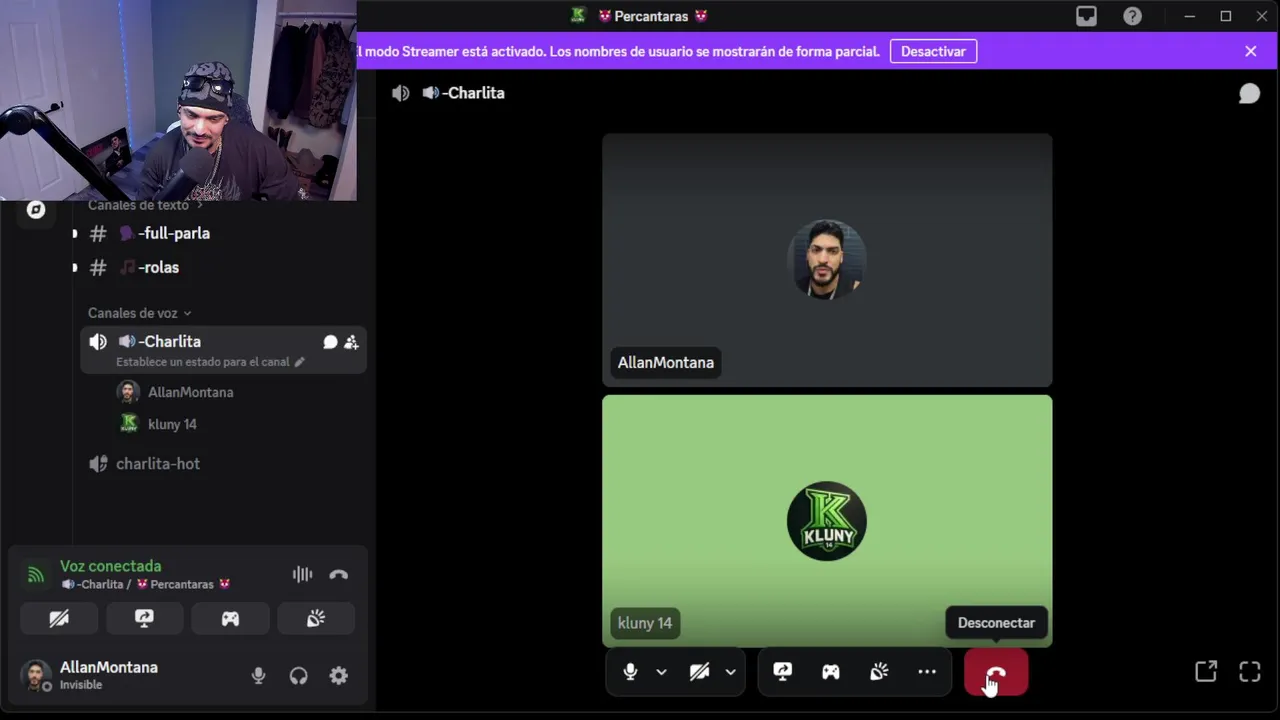This screenshot has width=1280, height=720.
Task: Open noise suppression waveform icon
Action: (302, 574)
